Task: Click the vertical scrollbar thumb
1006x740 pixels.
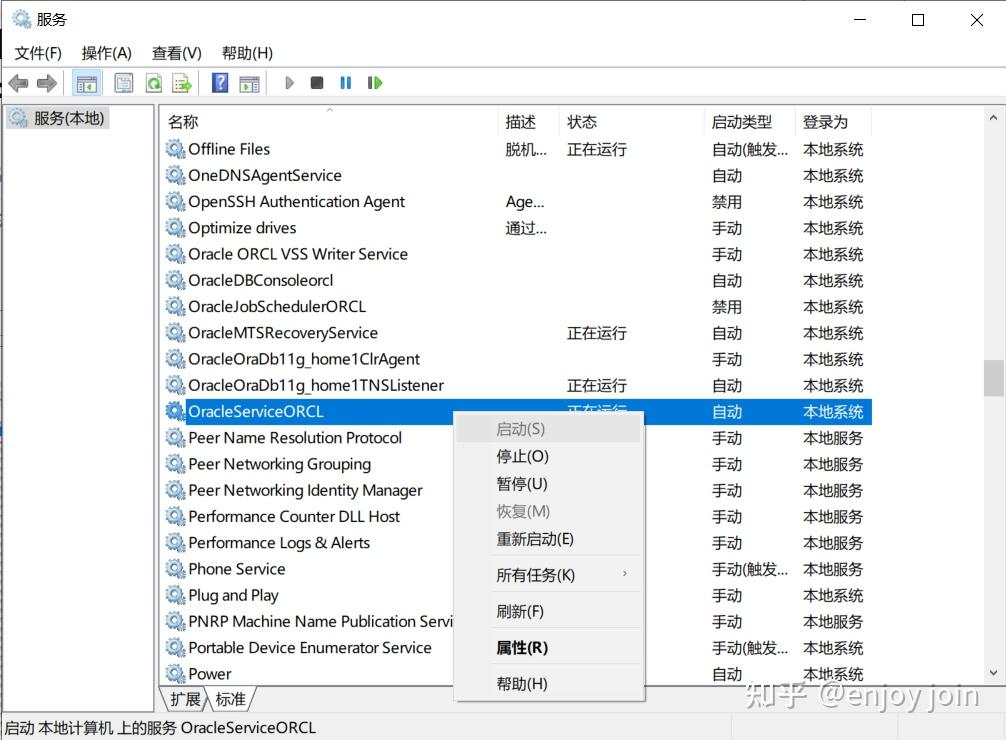Action: (x=993, y=378)
